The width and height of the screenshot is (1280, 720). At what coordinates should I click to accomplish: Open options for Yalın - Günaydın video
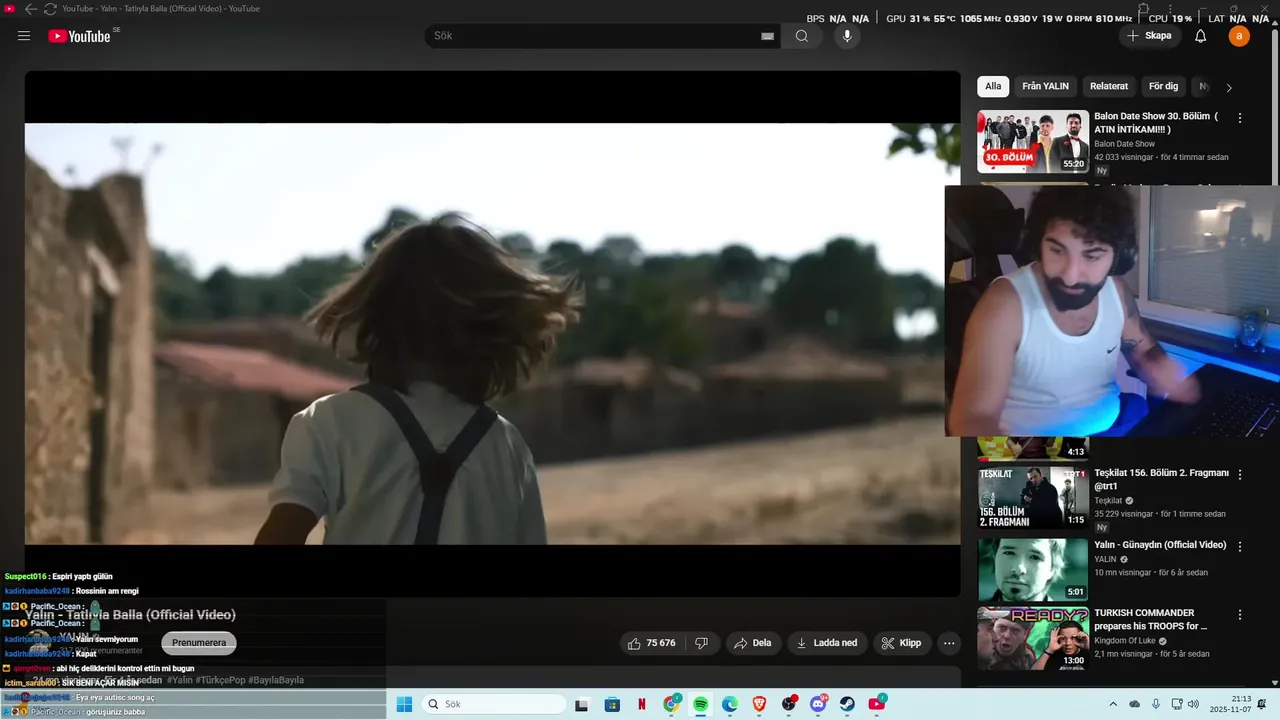tap(1240, 547)
